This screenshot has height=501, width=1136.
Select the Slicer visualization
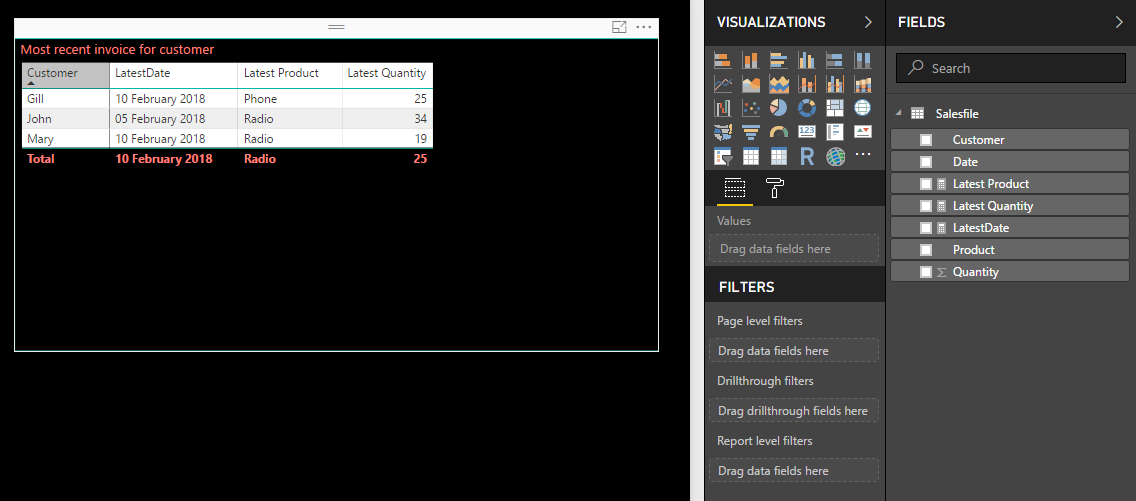pyautogui.click(x=722, y=156)
